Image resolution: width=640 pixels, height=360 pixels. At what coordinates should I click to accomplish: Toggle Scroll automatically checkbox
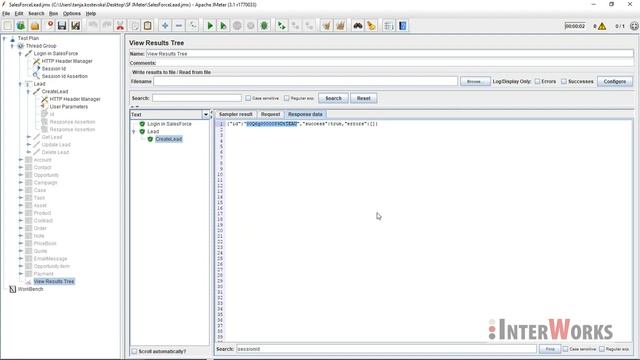(x=134, y=351)
